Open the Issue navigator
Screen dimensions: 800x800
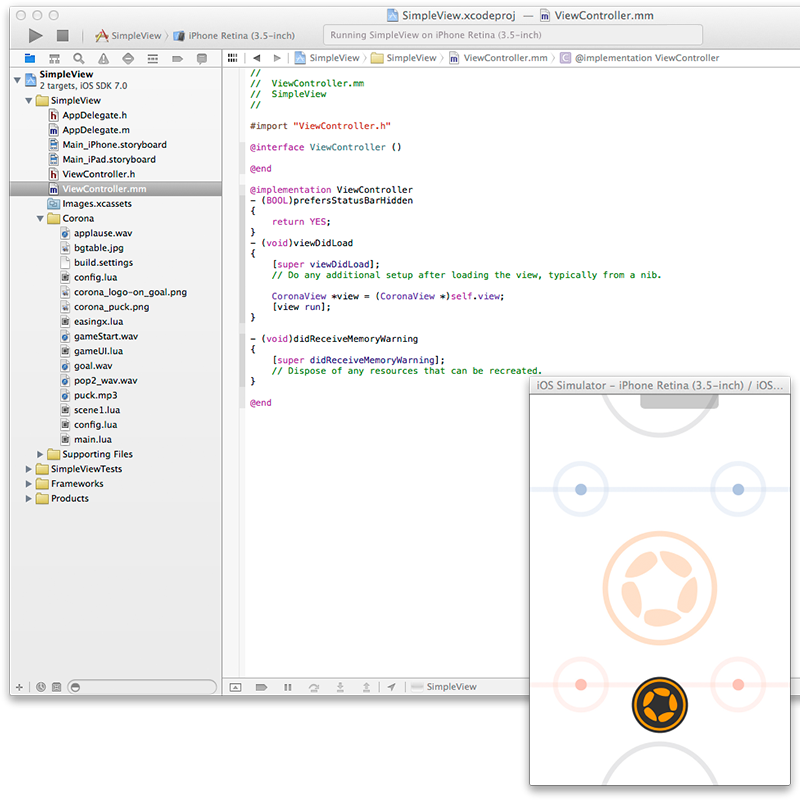coord(102,58)
